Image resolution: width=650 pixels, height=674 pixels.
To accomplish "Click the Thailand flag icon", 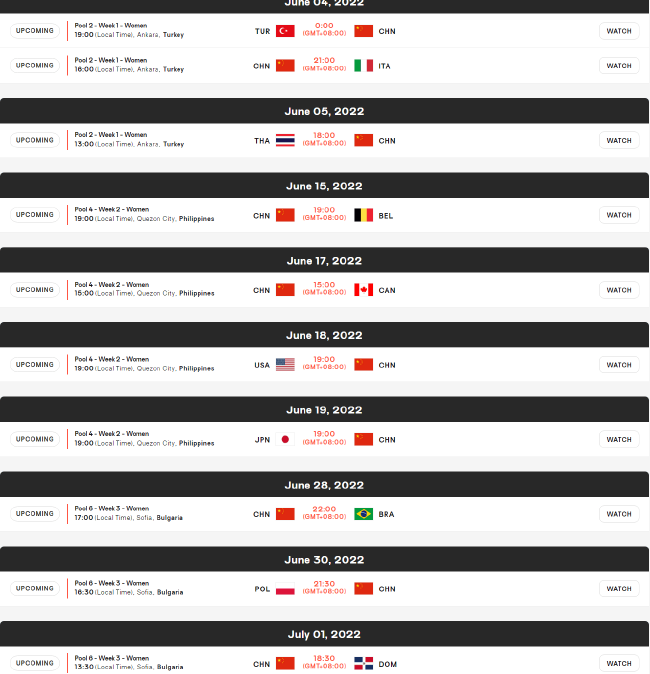I will (285, 141).
